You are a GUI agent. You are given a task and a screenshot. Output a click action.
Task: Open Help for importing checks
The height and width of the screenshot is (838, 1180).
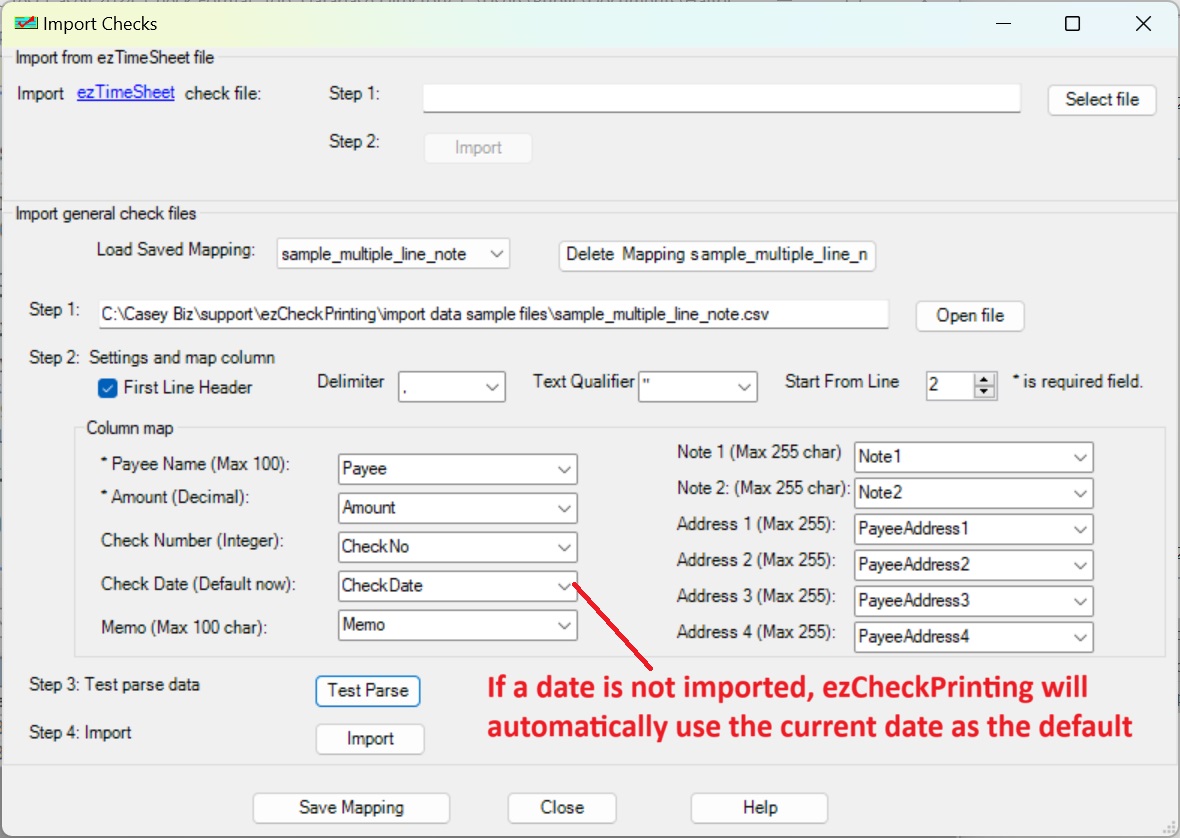pos(759,807)
